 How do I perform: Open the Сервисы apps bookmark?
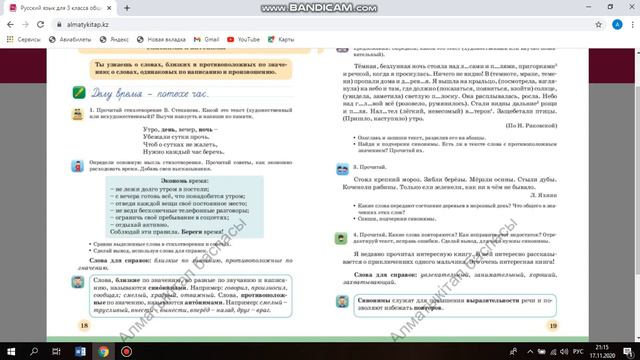click(23, 40)
